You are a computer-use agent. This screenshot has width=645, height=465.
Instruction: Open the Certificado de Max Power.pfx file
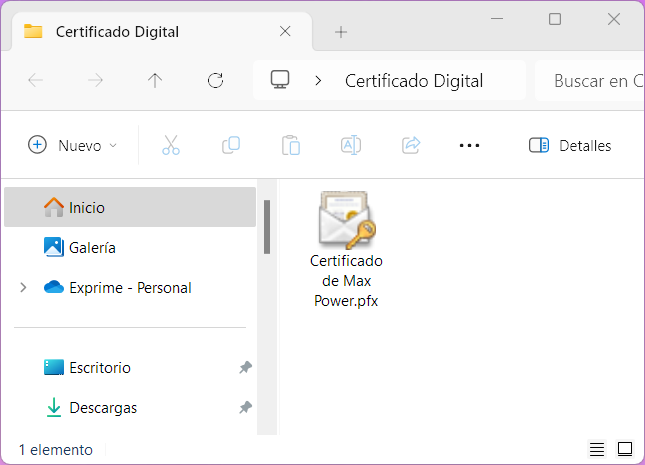[x=346, y=222]
